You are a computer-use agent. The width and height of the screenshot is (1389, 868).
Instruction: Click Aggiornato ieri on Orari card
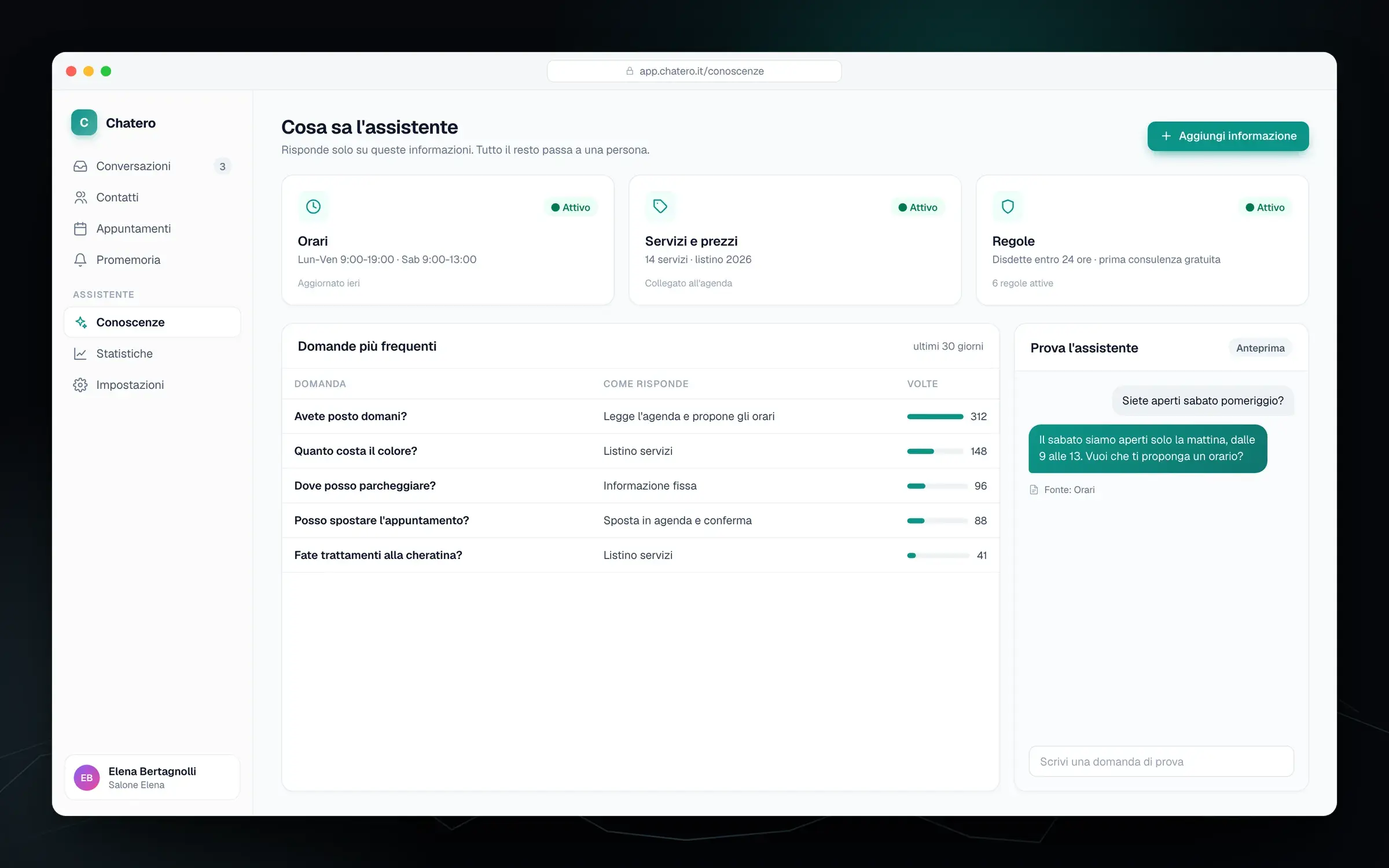(x=329, y=283)
